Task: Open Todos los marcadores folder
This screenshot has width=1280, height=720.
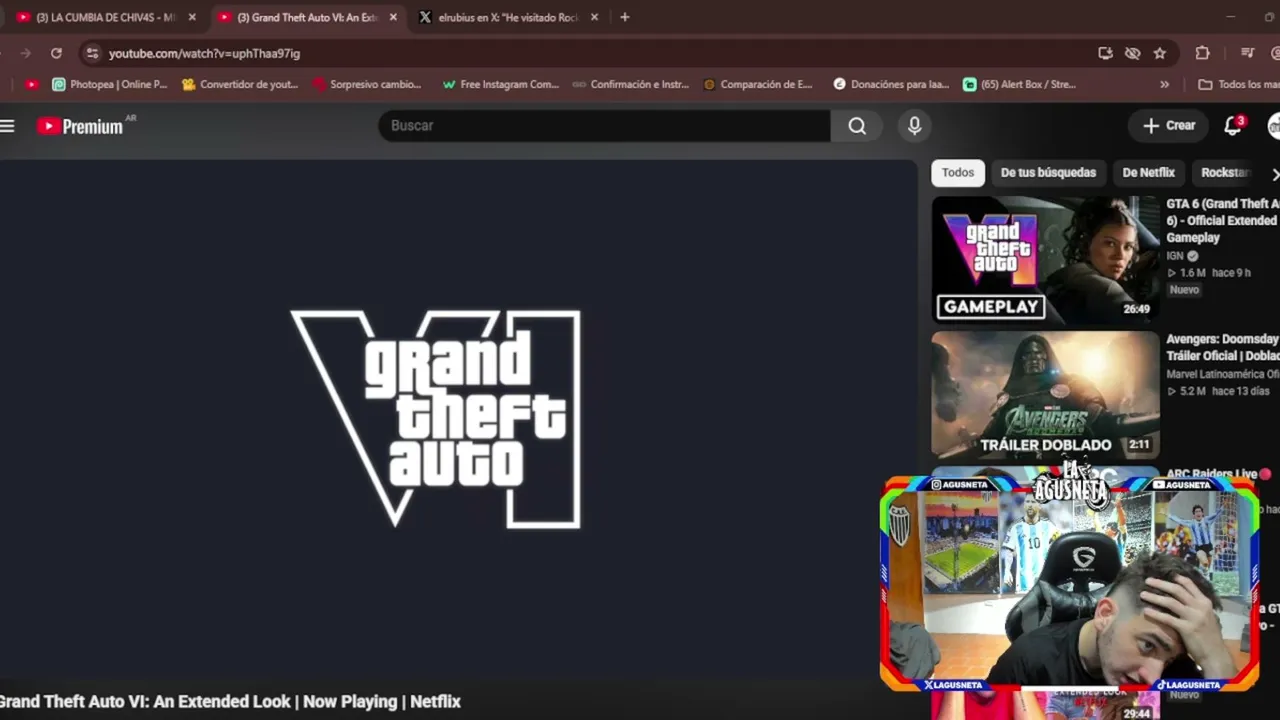Action: (1238, 85)
